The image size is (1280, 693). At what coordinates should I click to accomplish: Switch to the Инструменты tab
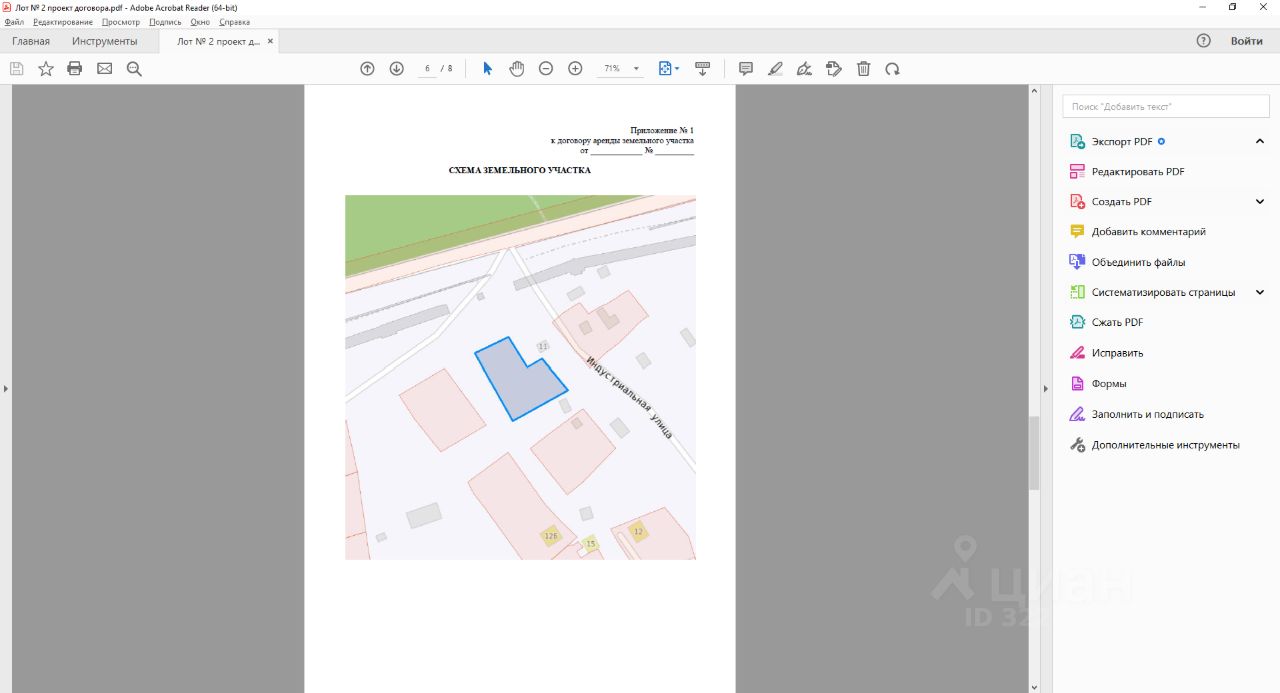[104, 41]
